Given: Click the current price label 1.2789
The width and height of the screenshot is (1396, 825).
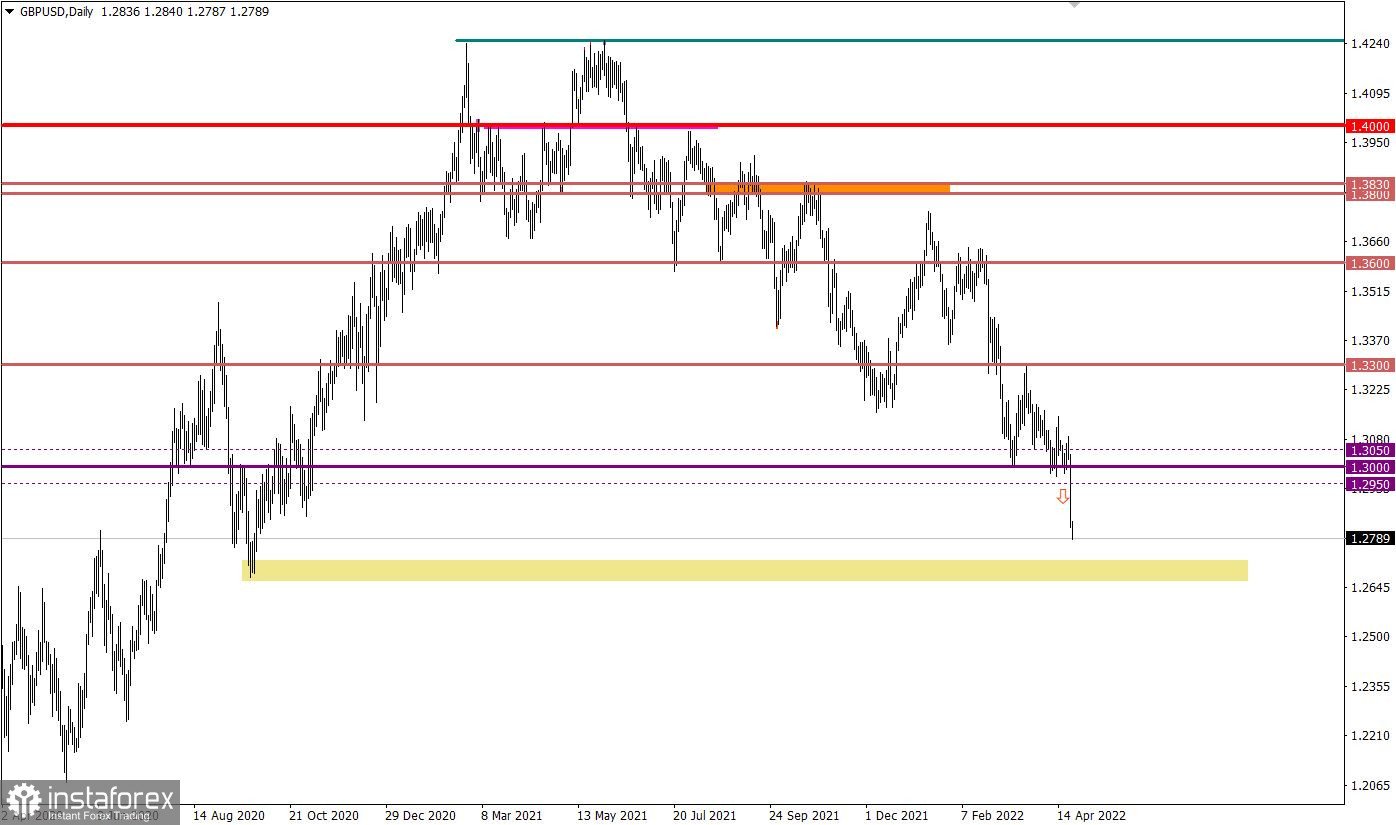Looking at the screenshot, I should (1370, 539).
